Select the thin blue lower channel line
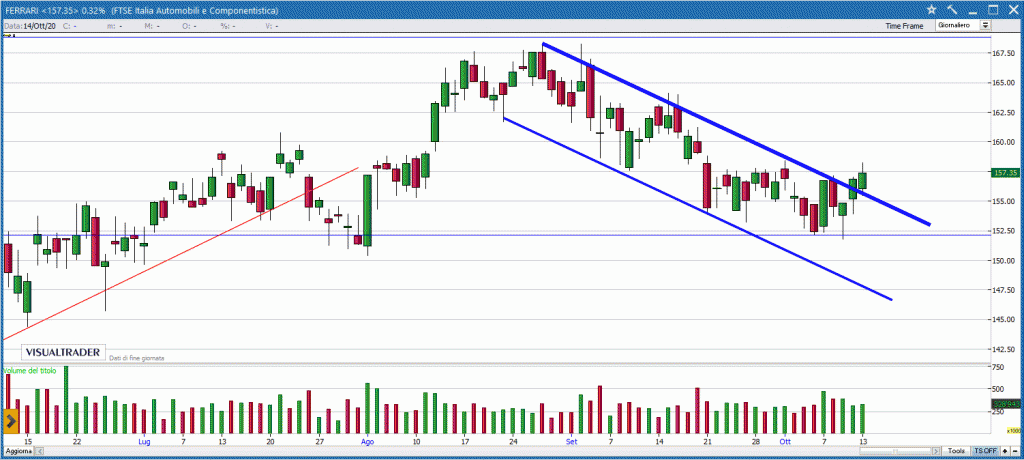 [x=697, y=209]
